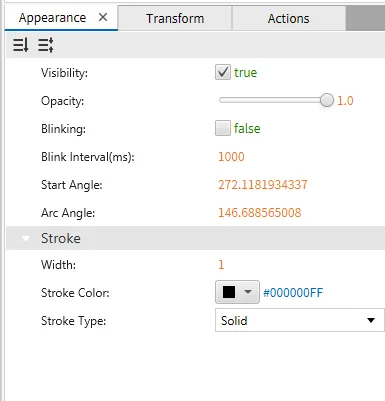The image size is (385, 401).
Task: Click the categorized sort icon with arrows
Action: point(46,45)
